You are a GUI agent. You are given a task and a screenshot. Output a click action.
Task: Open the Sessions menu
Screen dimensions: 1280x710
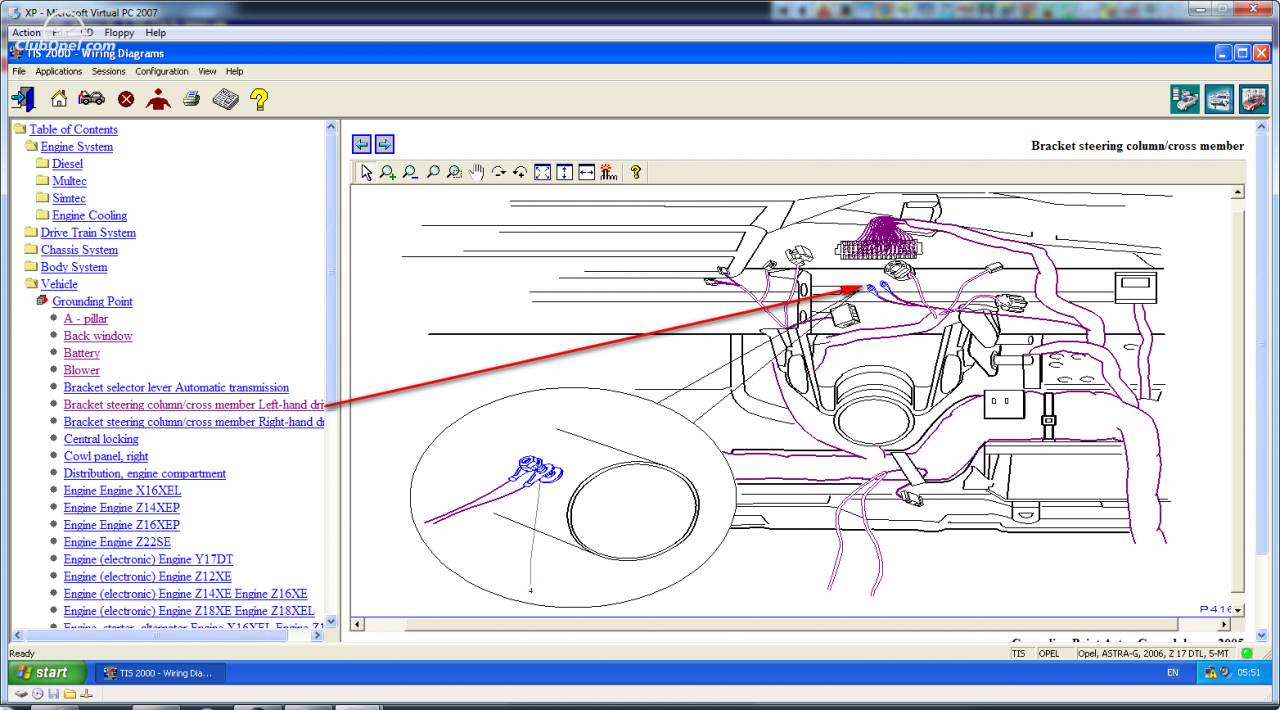(x=109, y=71)
